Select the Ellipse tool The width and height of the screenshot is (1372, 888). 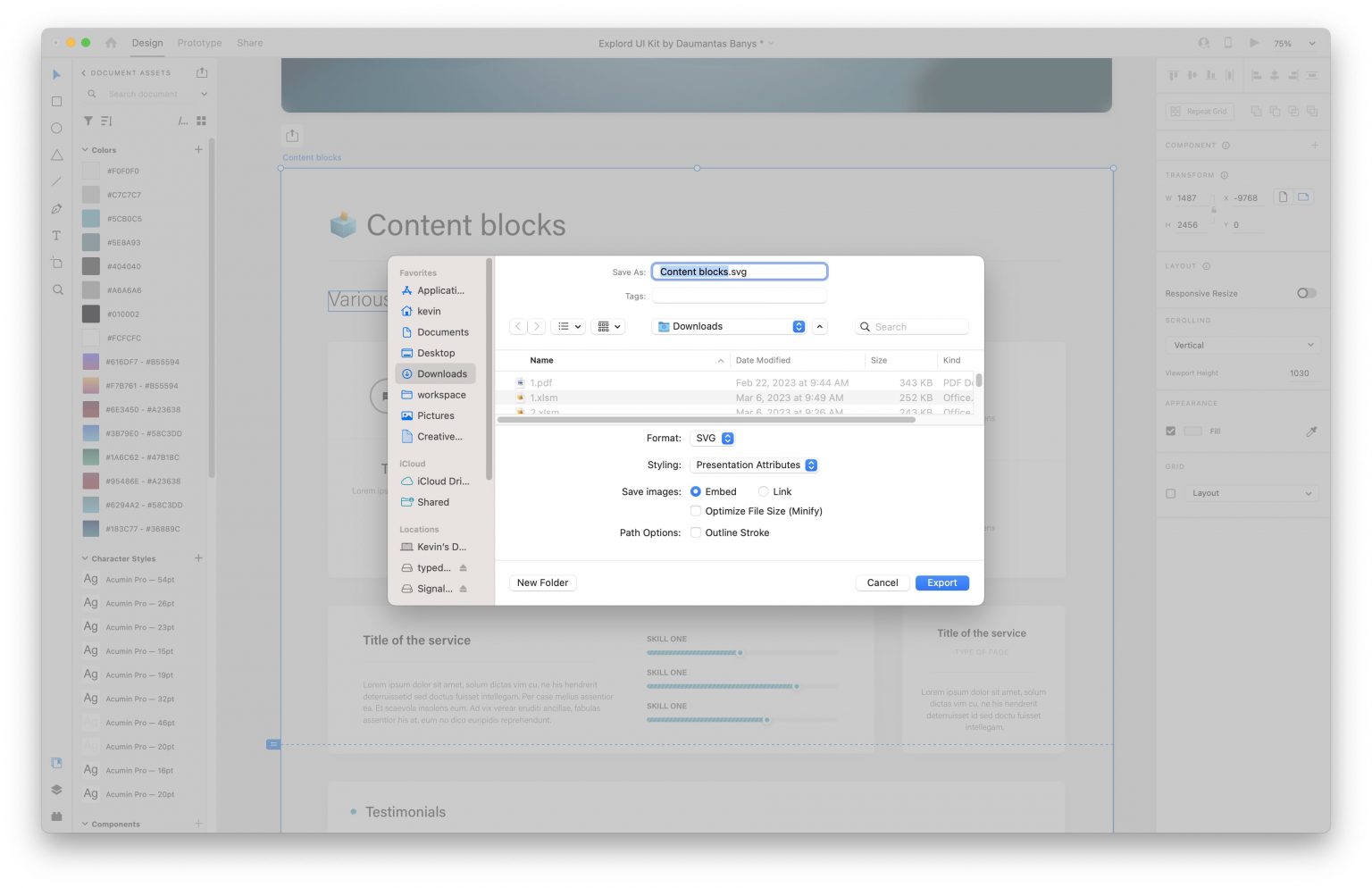[56, 129]
